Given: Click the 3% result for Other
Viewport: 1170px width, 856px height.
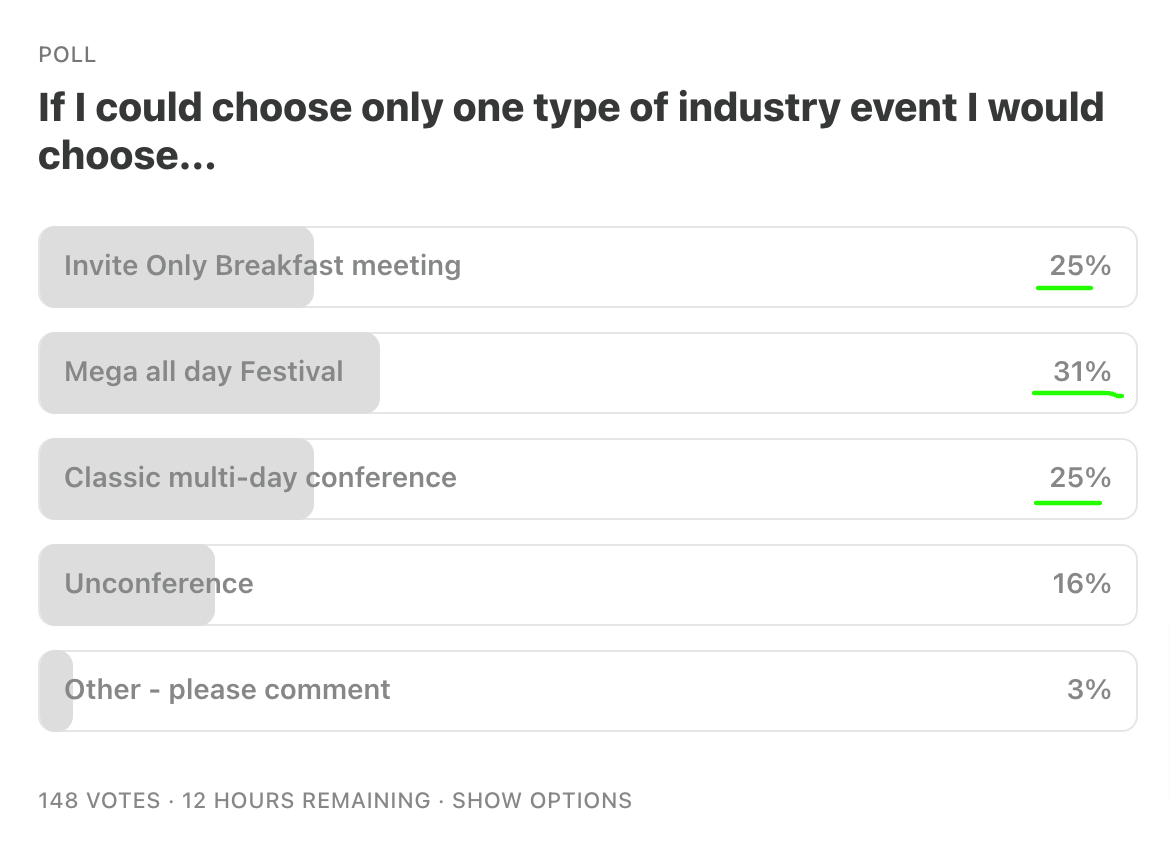Looking at the screenshot, I should coord(1089,689).
